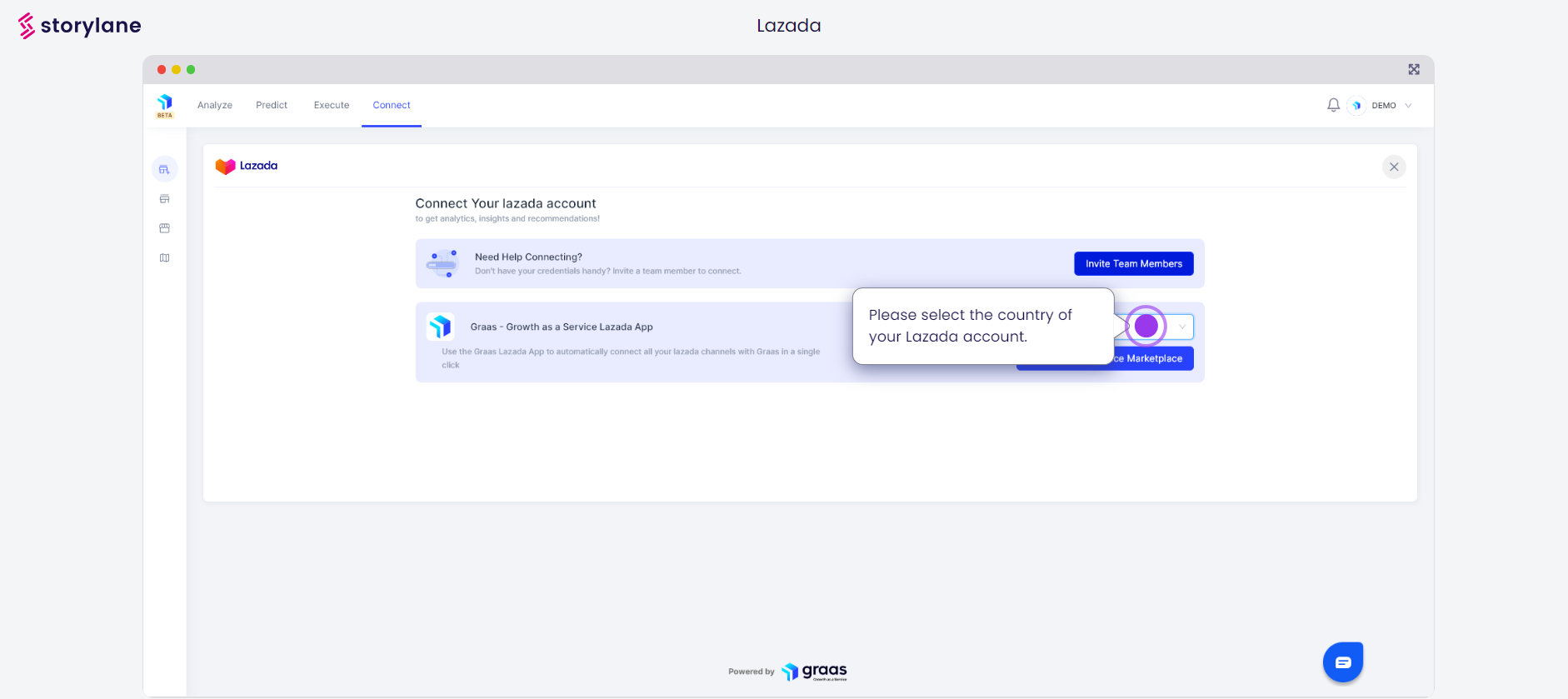1568x699 pixels.
Task: Click the yellow window dot
Action: pyautogui.click(x=176, y=70)
